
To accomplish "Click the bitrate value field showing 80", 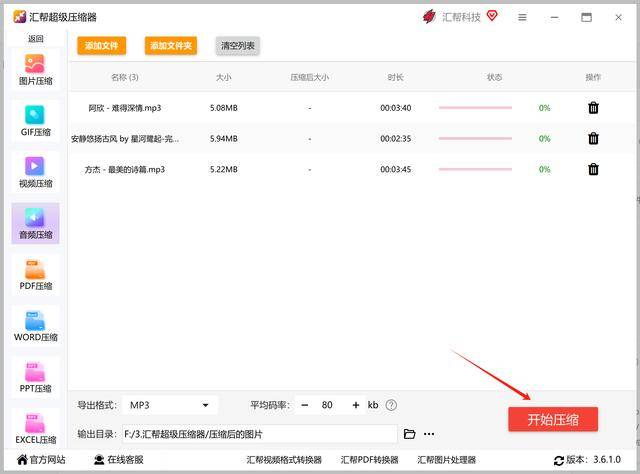I will point(327,405).
